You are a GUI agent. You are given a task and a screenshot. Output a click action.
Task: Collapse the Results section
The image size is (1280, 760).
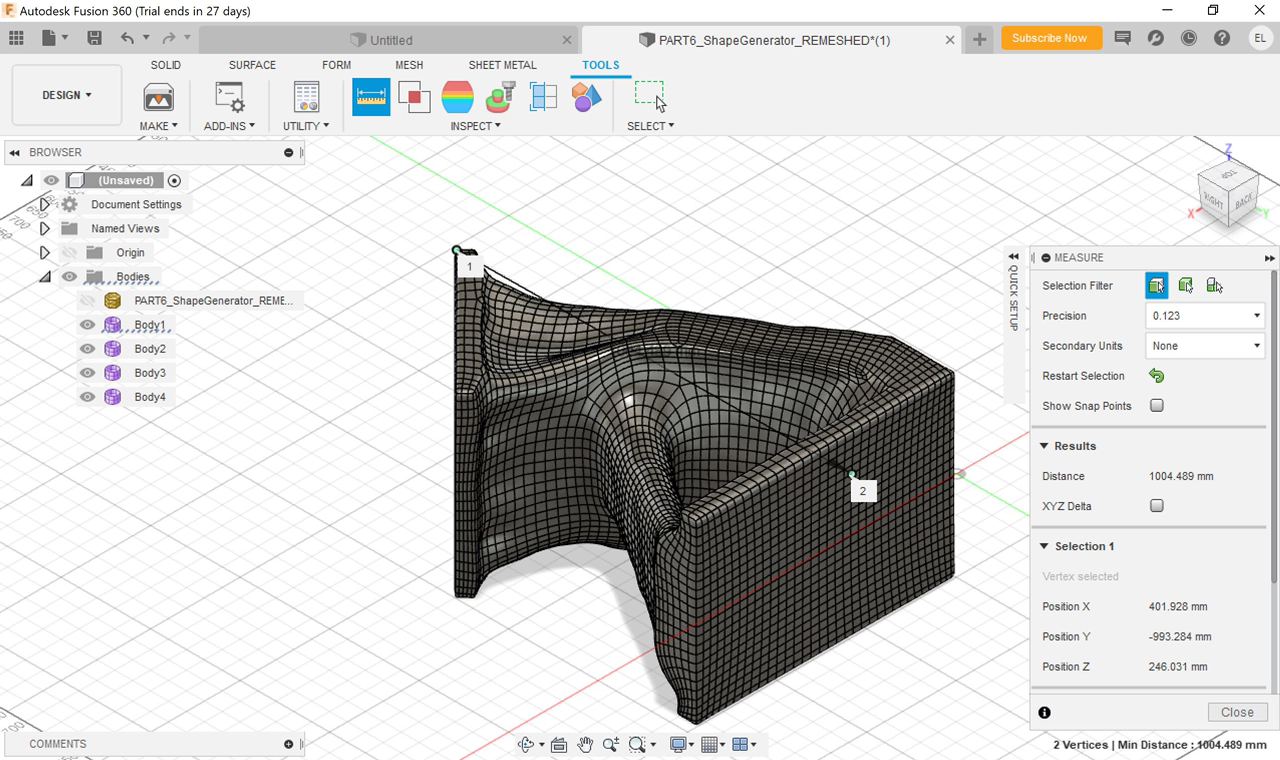click(x=1044, y=446)
